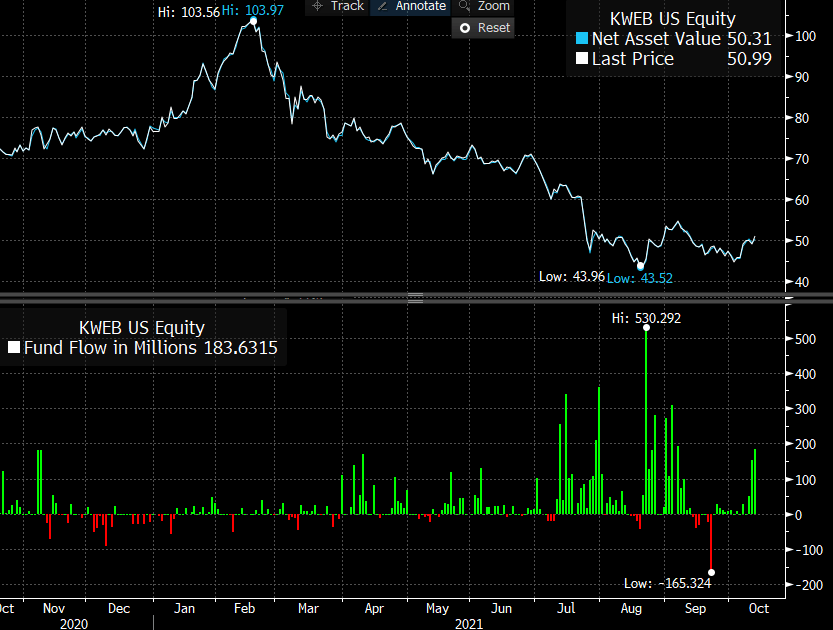
Task: Click the Fund Flow white legend square
Action: pos(13,348)
